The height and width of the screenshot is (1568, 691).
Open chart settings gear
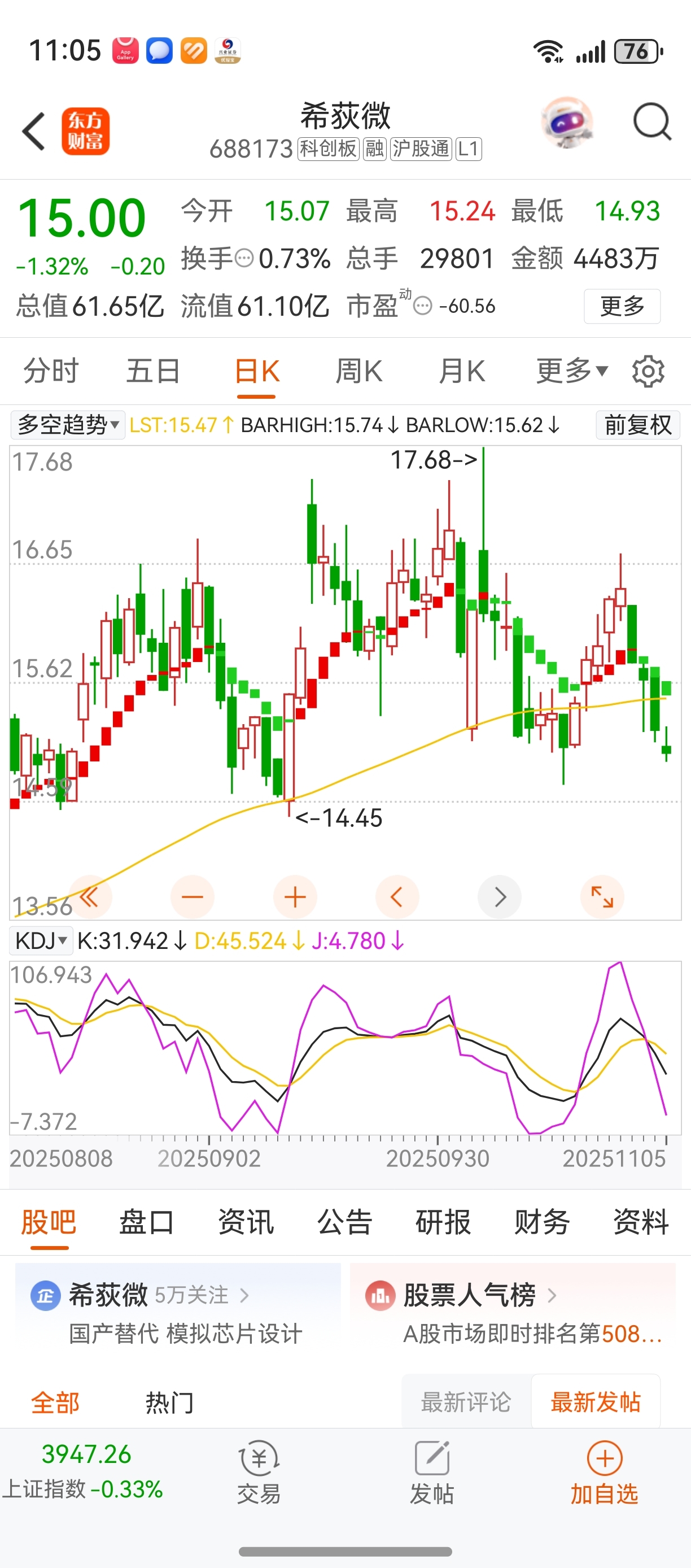click(x=648, y=371)
